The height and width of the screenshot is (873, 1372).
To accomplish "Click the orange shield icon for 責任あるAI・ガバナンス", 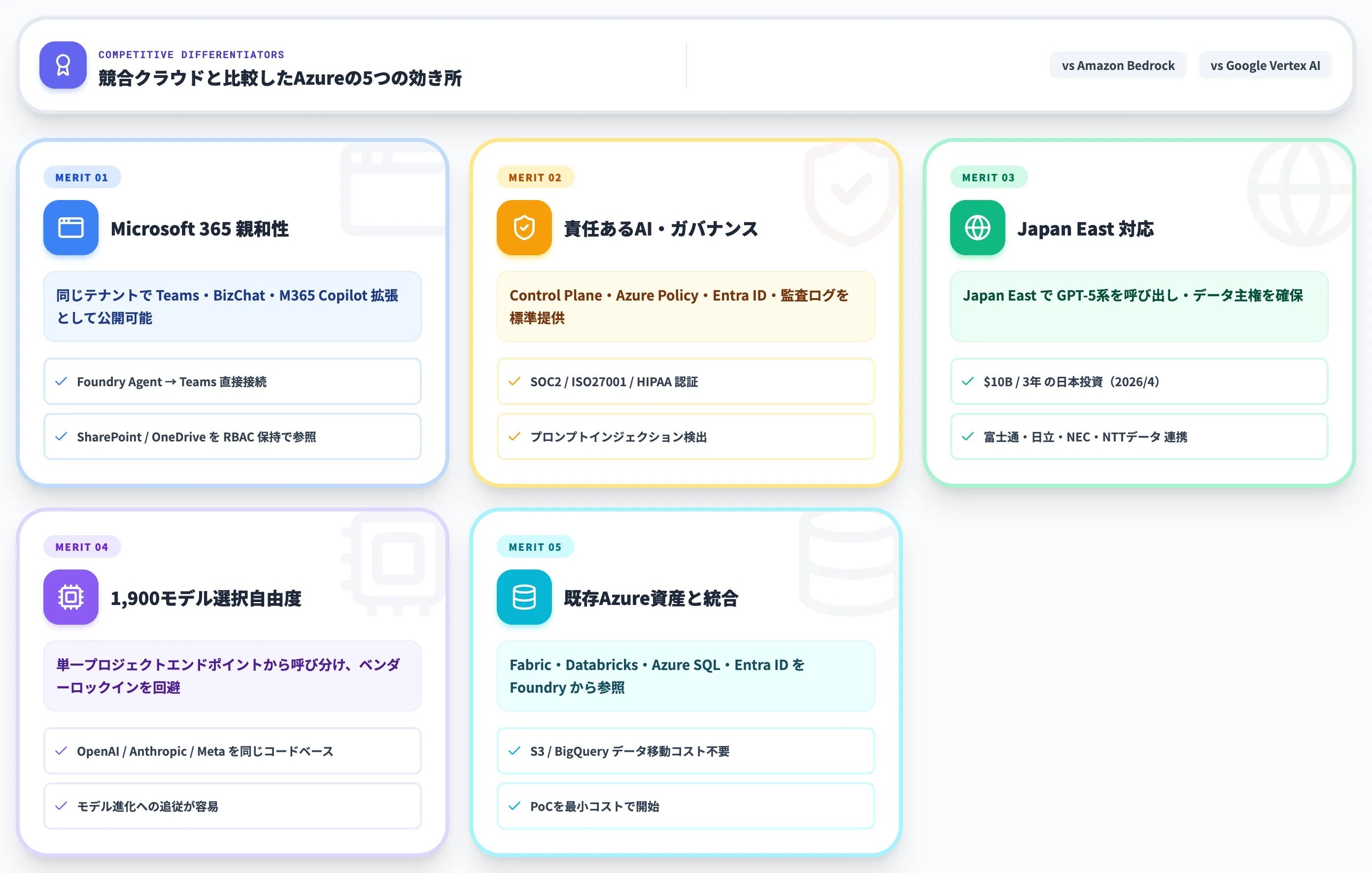I will (x=524, y=228).
